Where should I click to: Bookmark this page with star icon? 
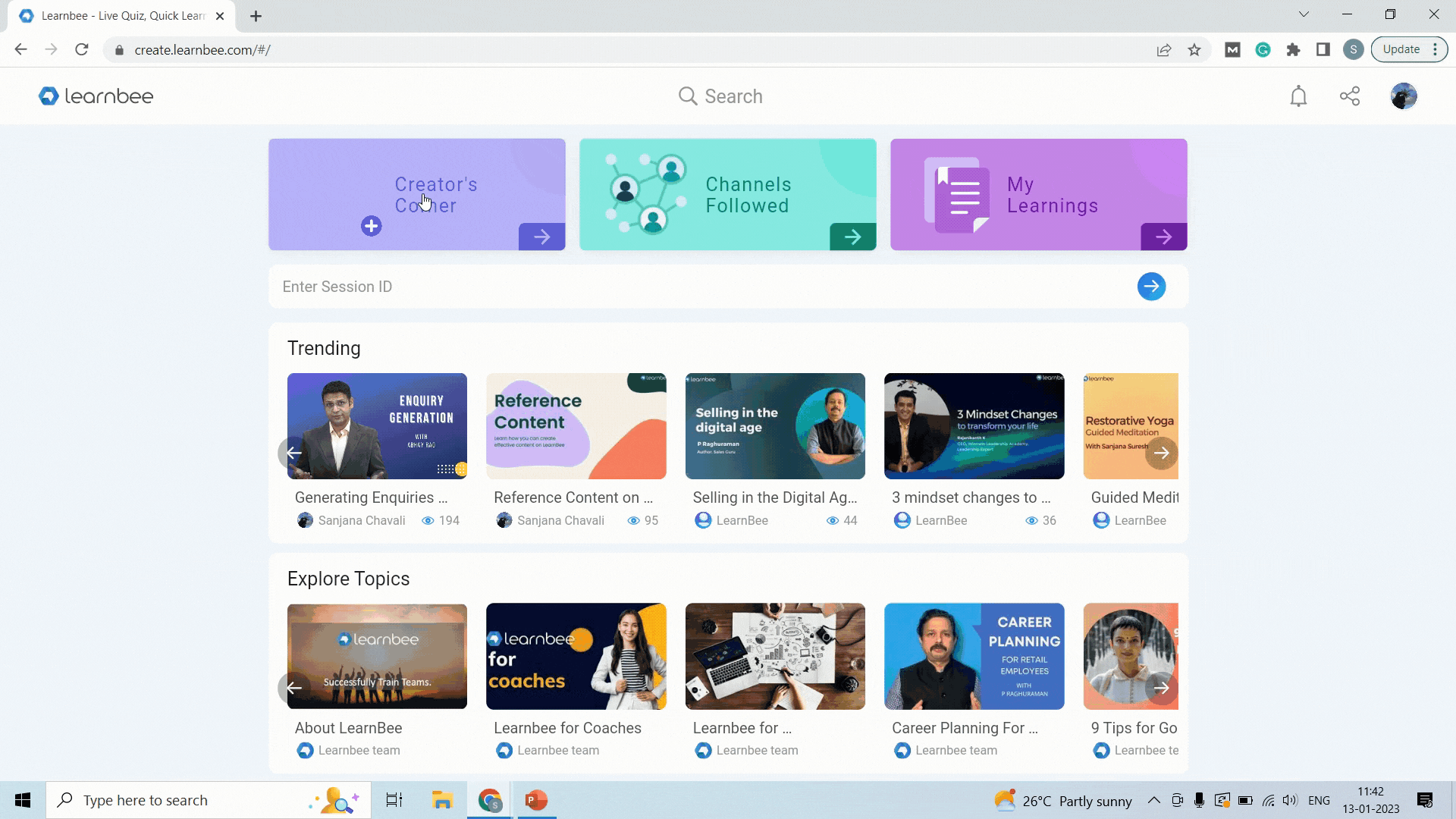(x=1194, y=50)
